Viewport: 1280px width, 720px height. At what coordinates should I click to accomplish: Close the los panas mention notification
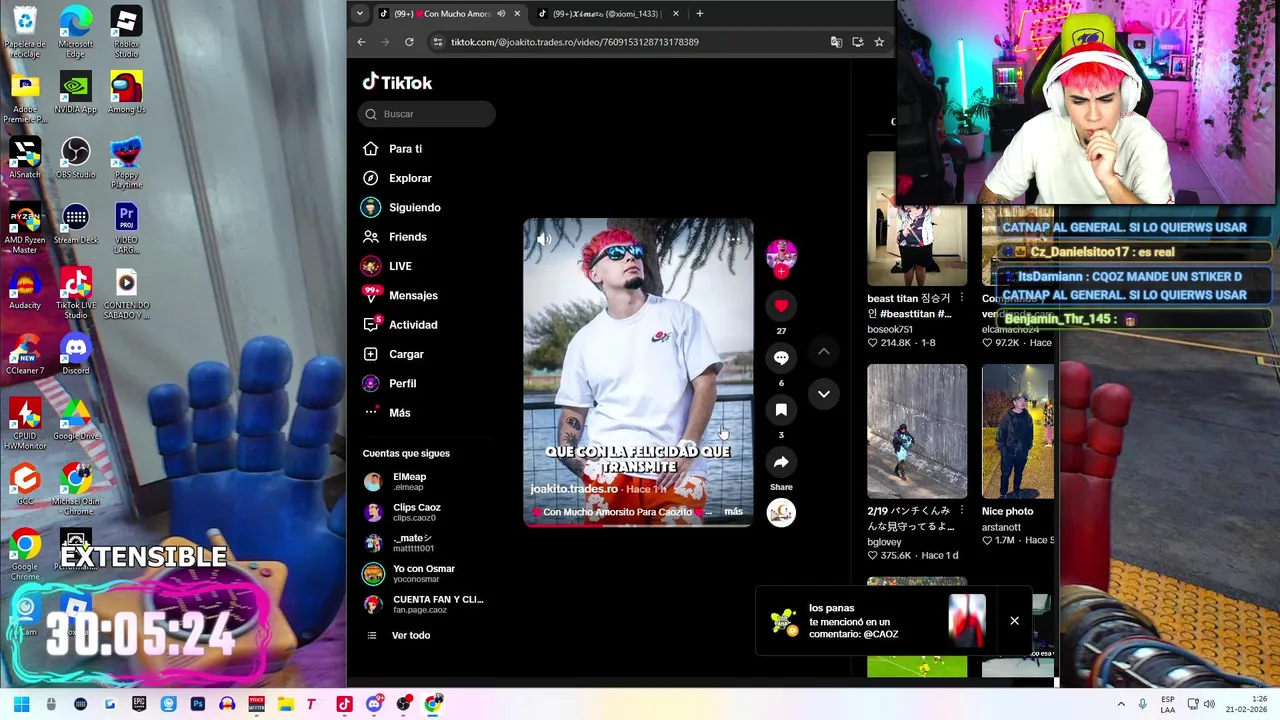tap(1014, 621)
